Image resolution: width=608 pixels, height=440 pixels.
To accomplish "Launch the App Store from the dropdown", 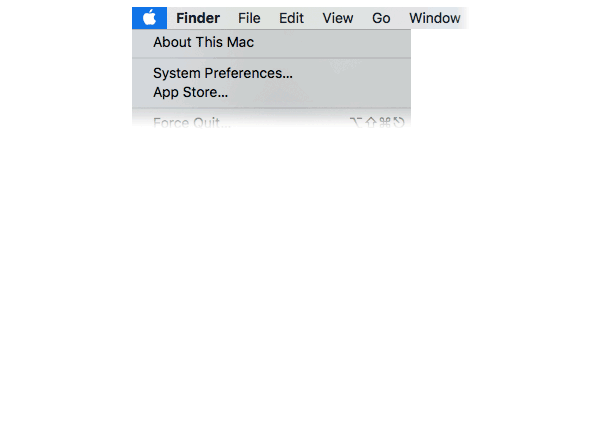I will [x=271, y=92].
